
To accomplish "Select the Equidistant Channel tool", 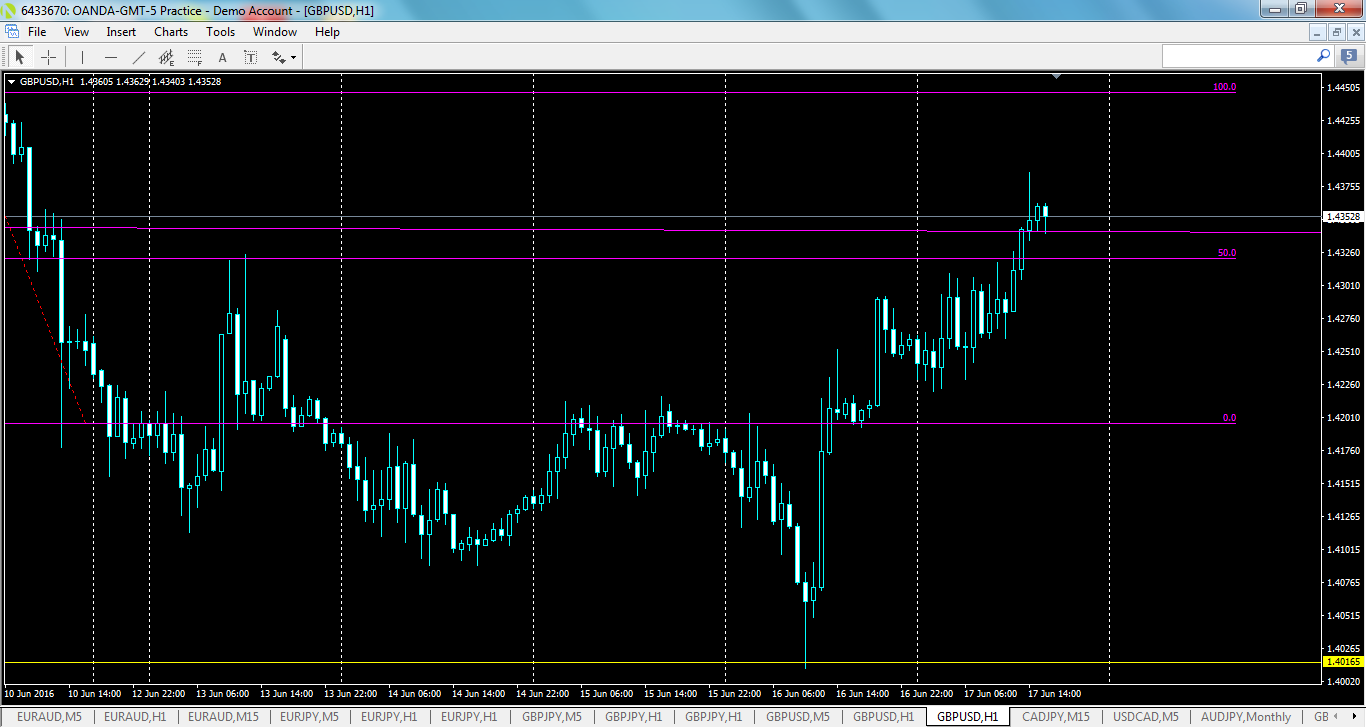I will click(166, 57).
